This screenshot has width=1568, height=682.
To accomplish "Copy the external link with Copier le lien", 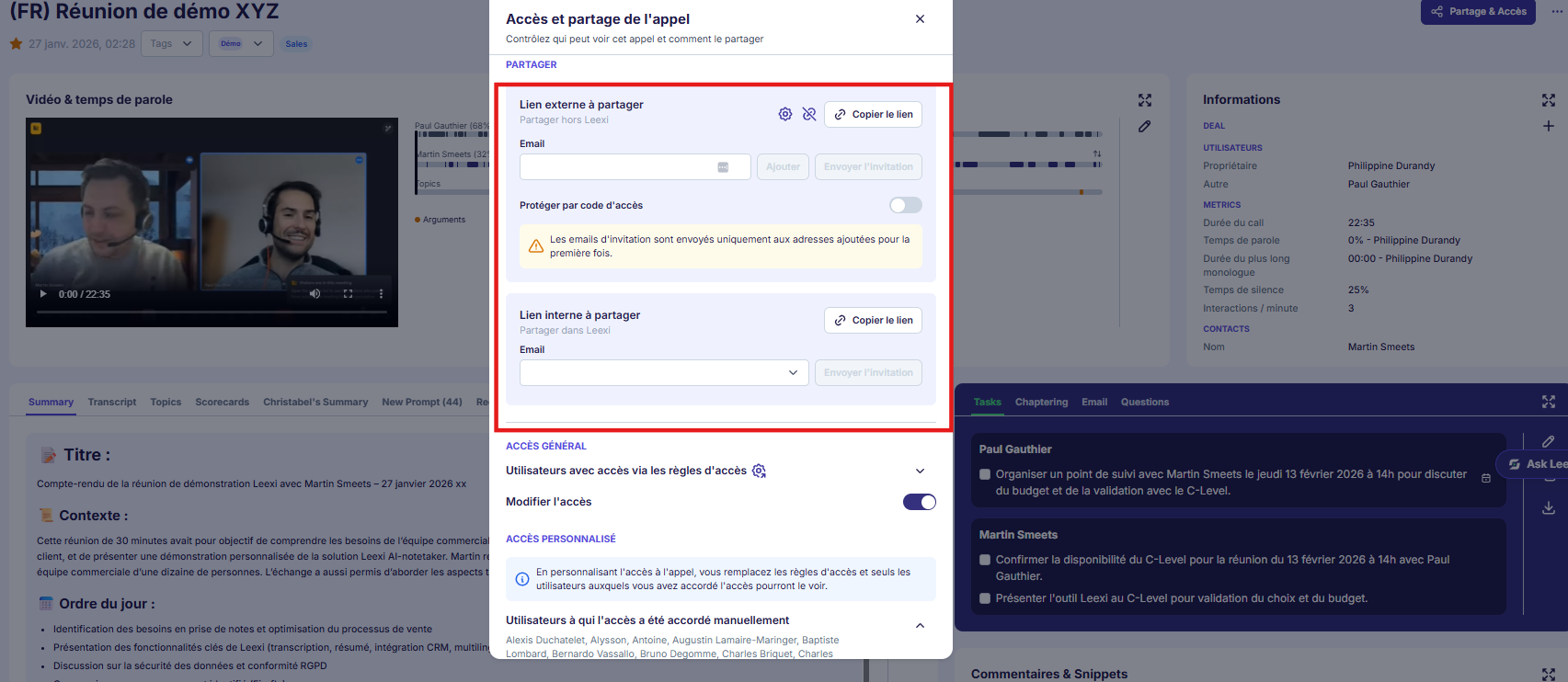I will 873,114.
